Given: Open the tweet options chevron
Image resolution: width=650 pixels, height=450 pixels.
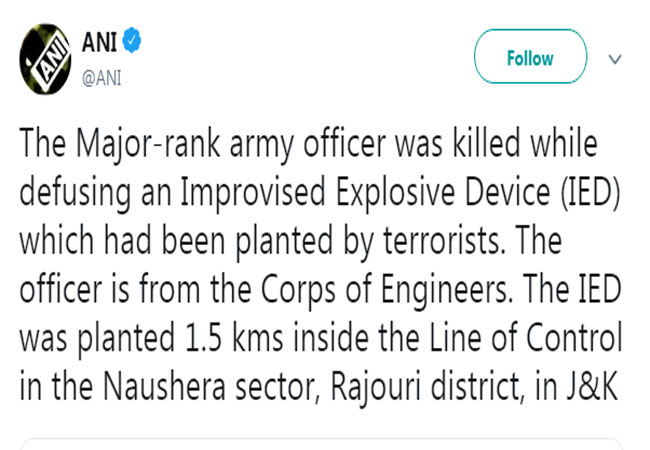Looking at the screenshot, I should (x=615, y=58).
